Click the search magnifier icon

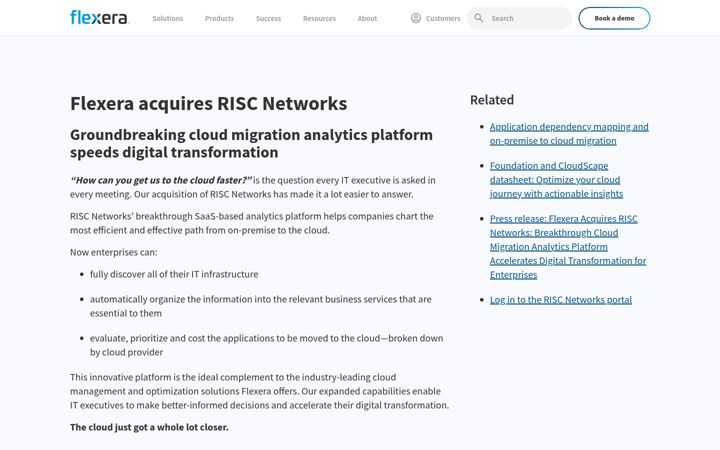pos(478,18)
